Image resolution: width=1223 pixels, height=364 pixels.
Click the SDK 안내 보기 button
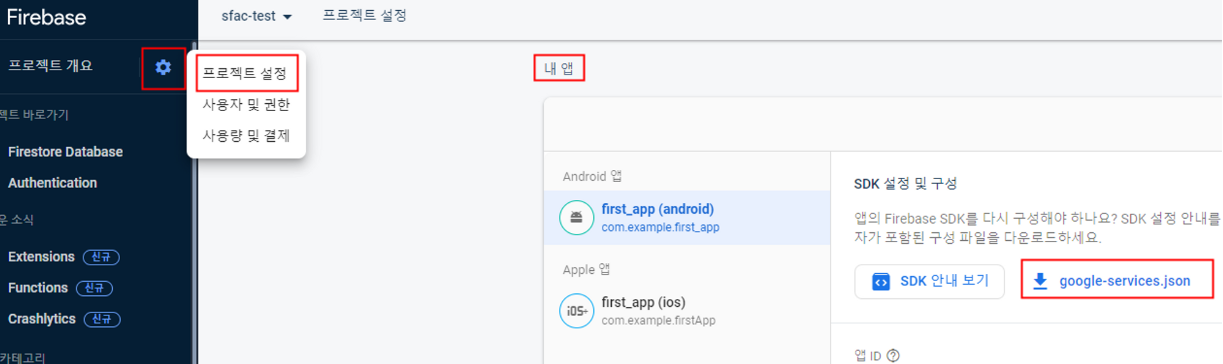[929, 281]
